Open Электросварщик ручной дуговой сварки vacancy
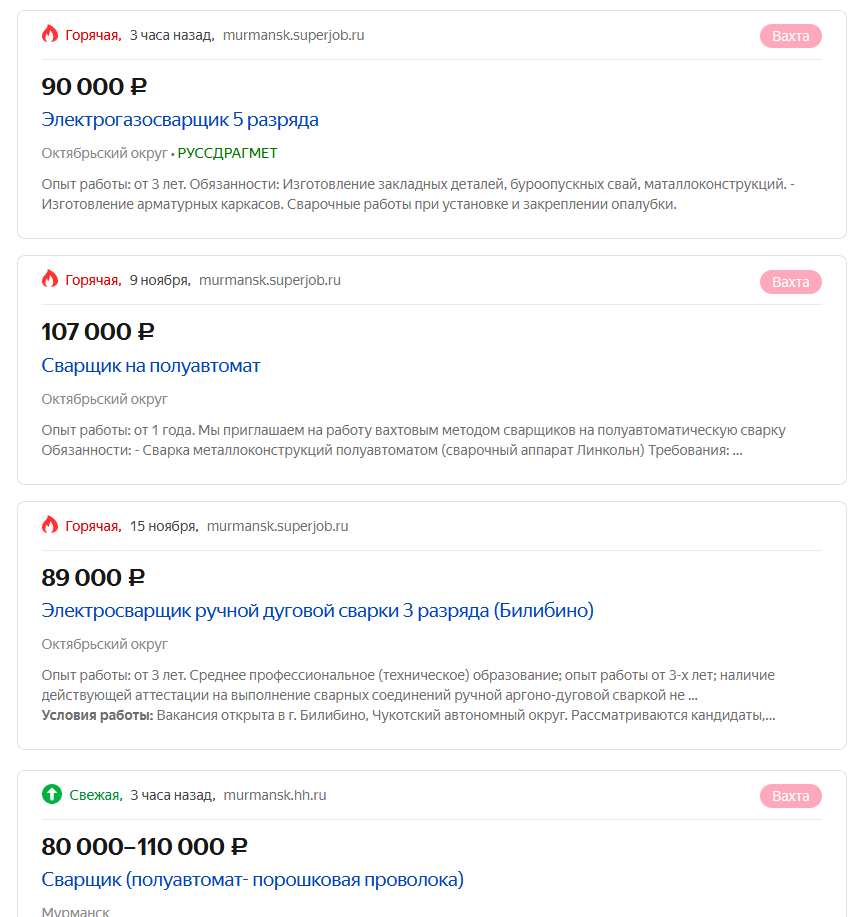Screen dimensions: 856x917 click(x=317, y=611)
